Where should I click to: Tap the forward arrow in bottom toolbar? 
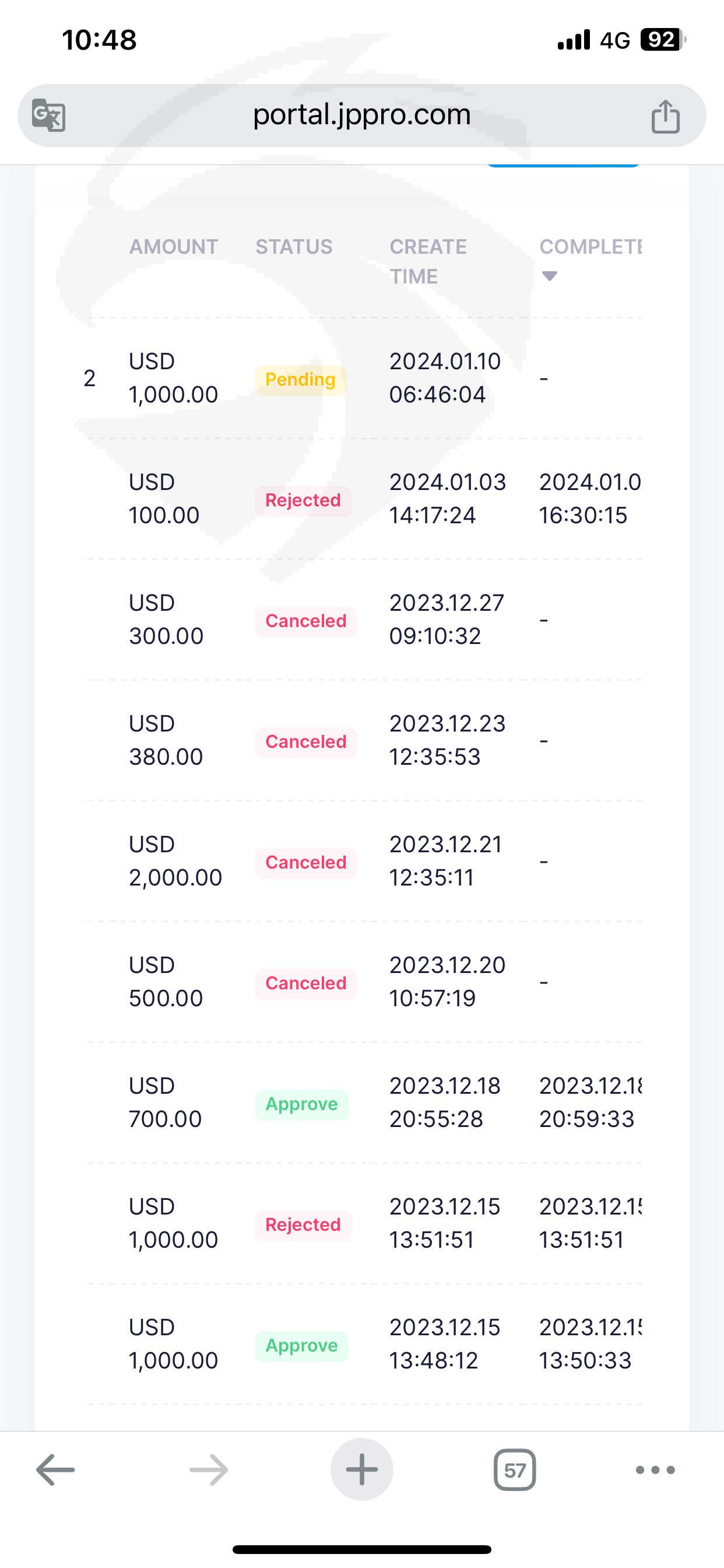pyautogui.click(x=209, y=1470)
